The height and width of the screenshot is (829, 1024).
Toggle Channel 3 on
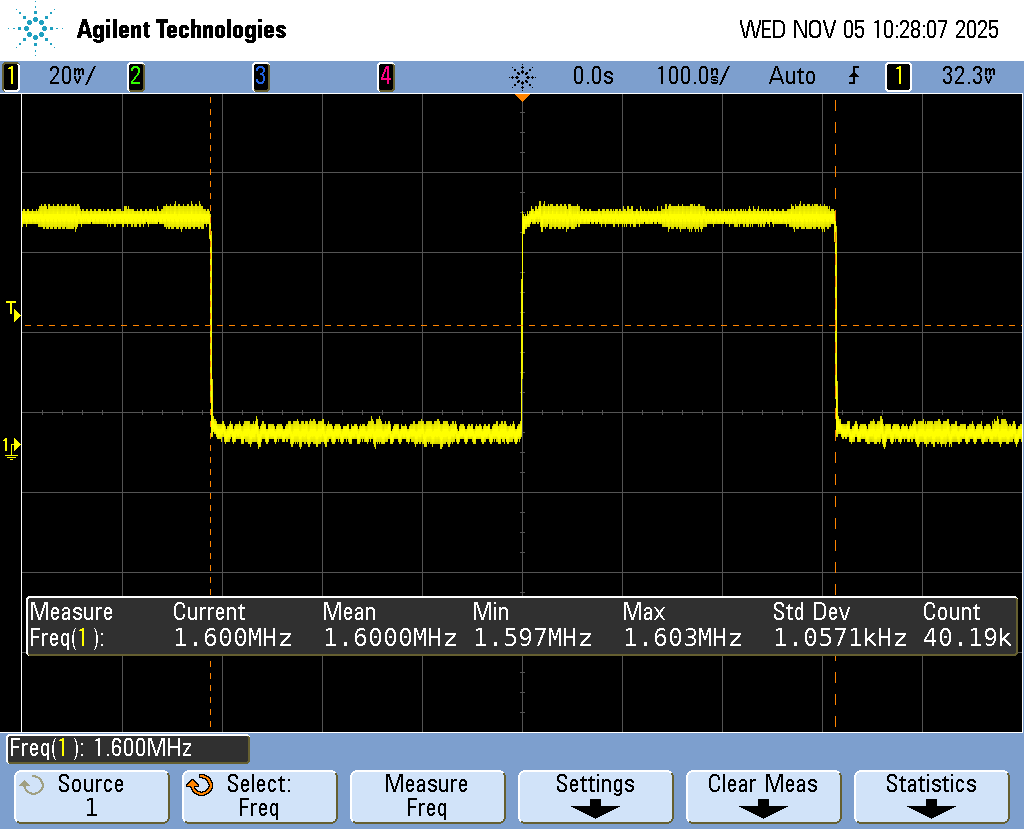coord(261,75)
